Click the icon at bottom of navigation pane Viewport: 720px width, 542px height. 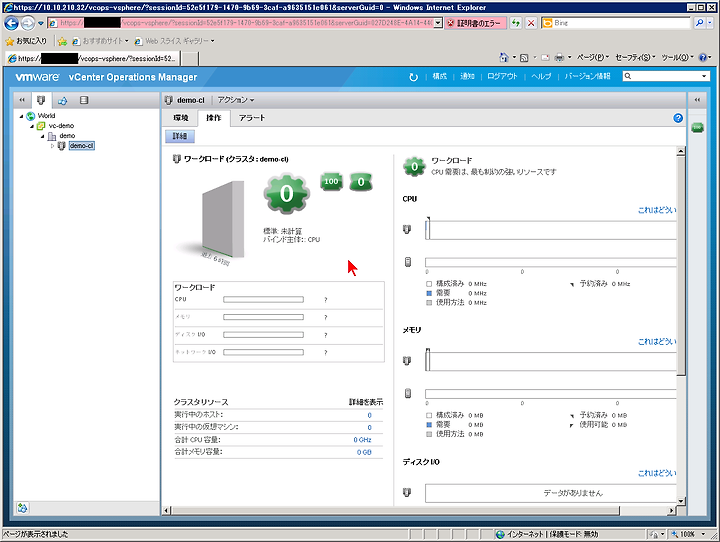pos(22,508)
